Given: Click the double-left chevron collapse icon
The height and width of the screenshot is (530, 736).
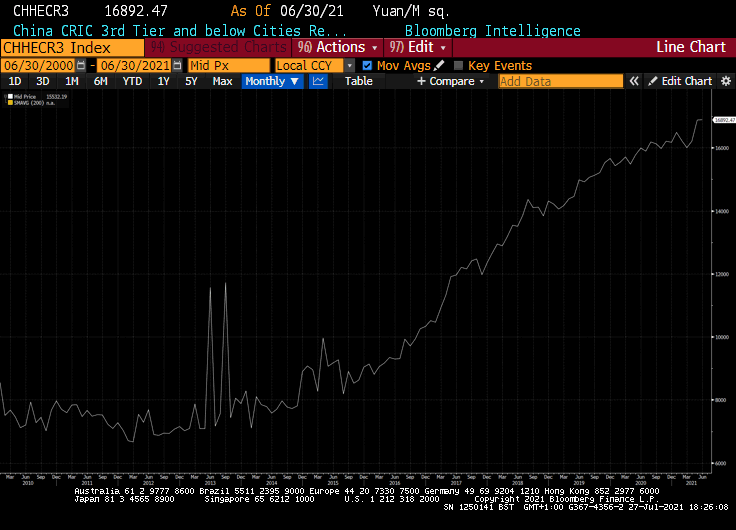Looking at the screenshot, I should point(633,81).
